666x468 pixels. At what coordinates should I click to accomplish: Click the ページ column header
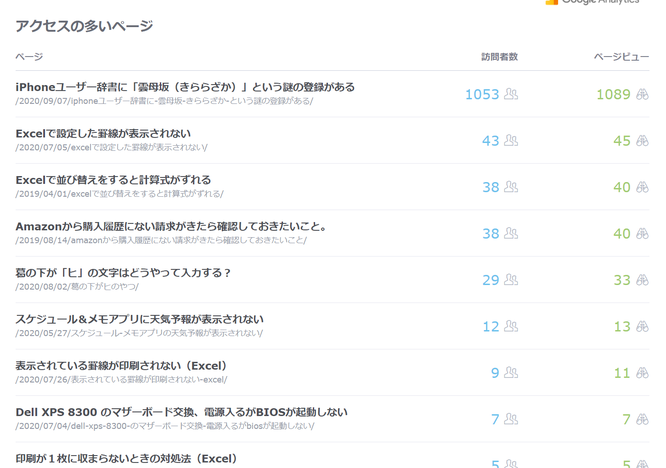[x=29, y=57]
